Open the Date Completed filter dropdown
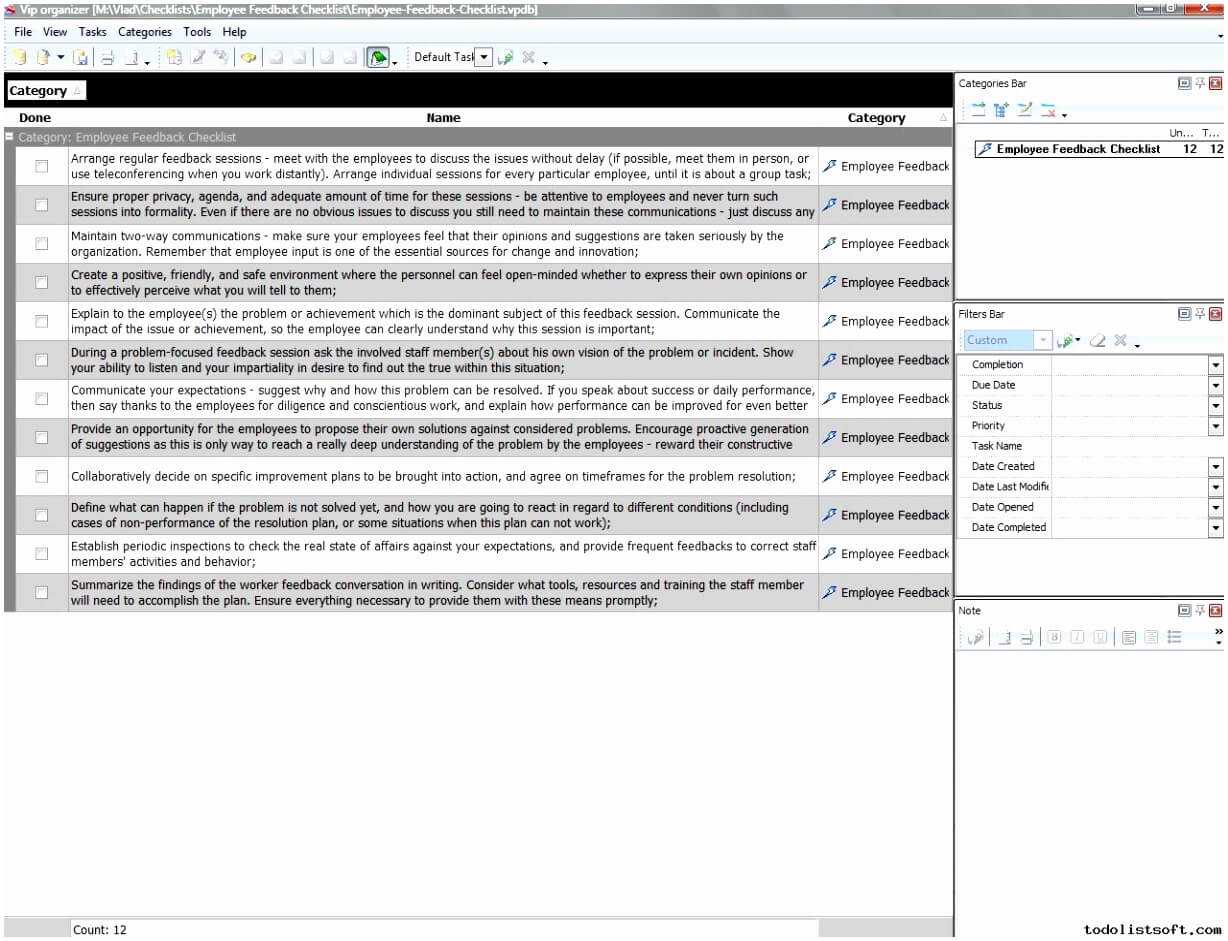The width and height of the screenshot is (1228, 941). [1215, 527]
